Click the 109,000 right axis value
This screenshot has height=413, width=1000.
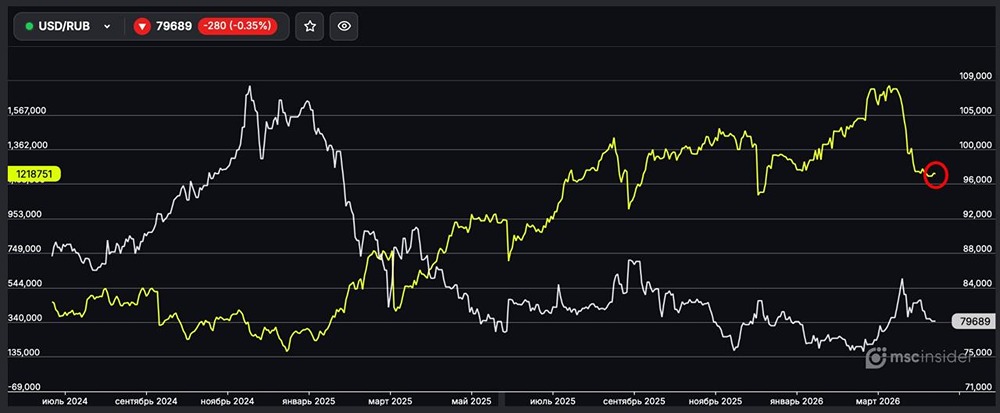pos(973,76)
